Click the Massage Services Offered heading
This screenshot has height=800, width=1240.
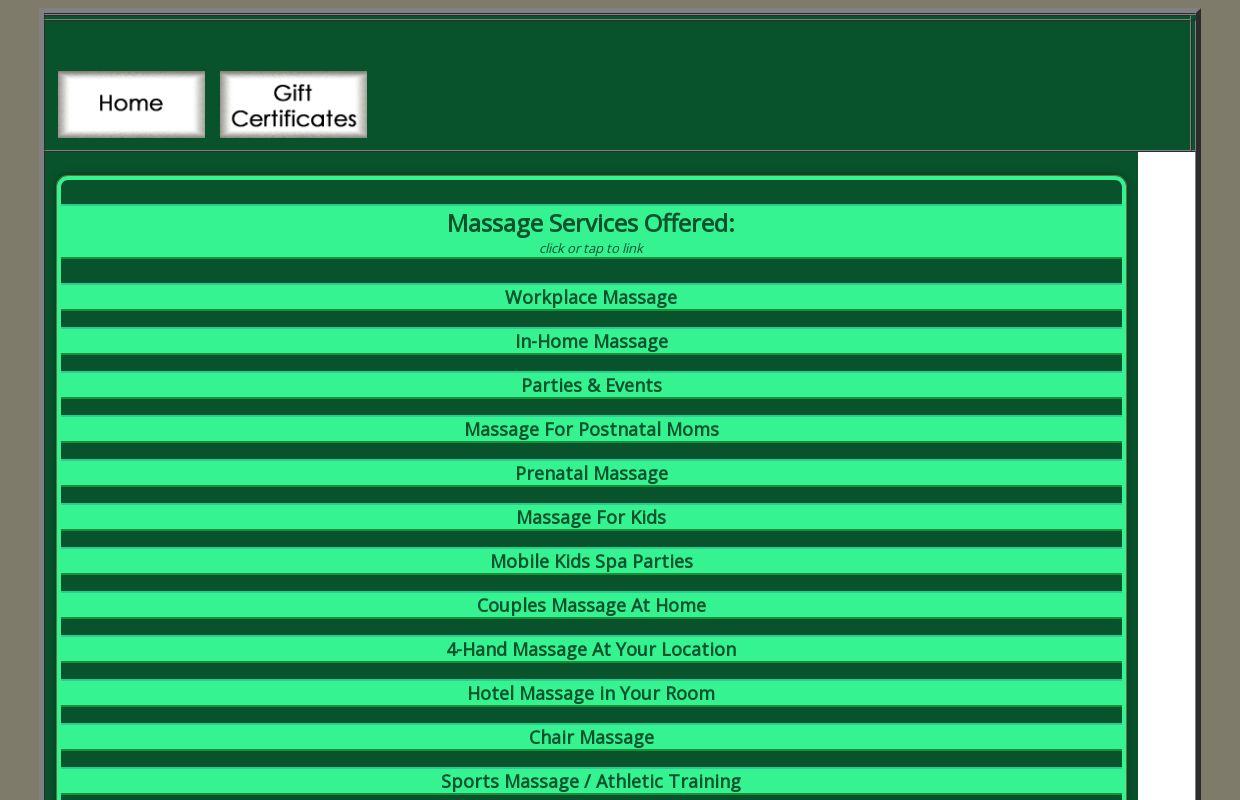click(x=591, y=223)
